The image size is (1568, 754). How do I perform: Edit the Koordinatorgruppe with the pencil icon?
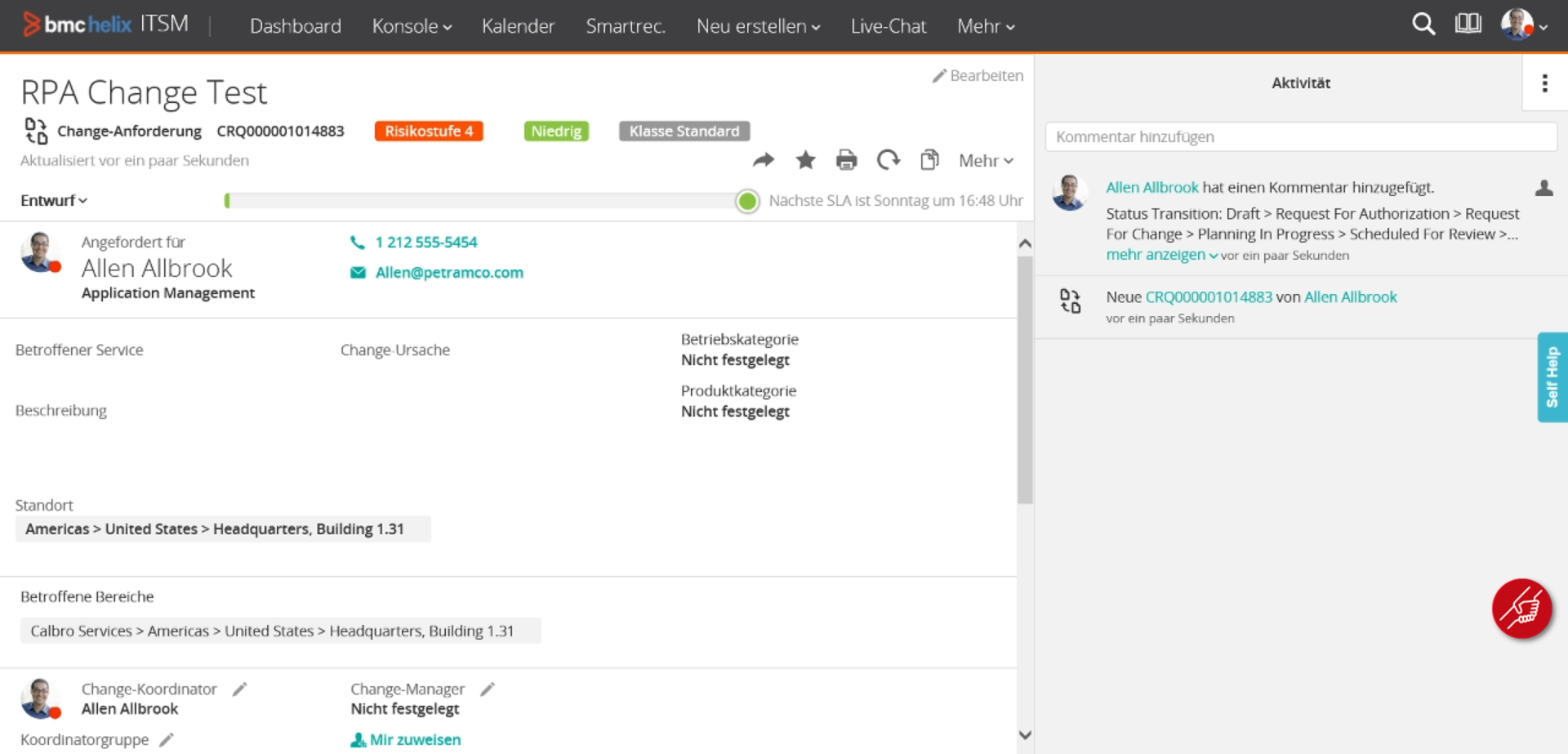167,740
